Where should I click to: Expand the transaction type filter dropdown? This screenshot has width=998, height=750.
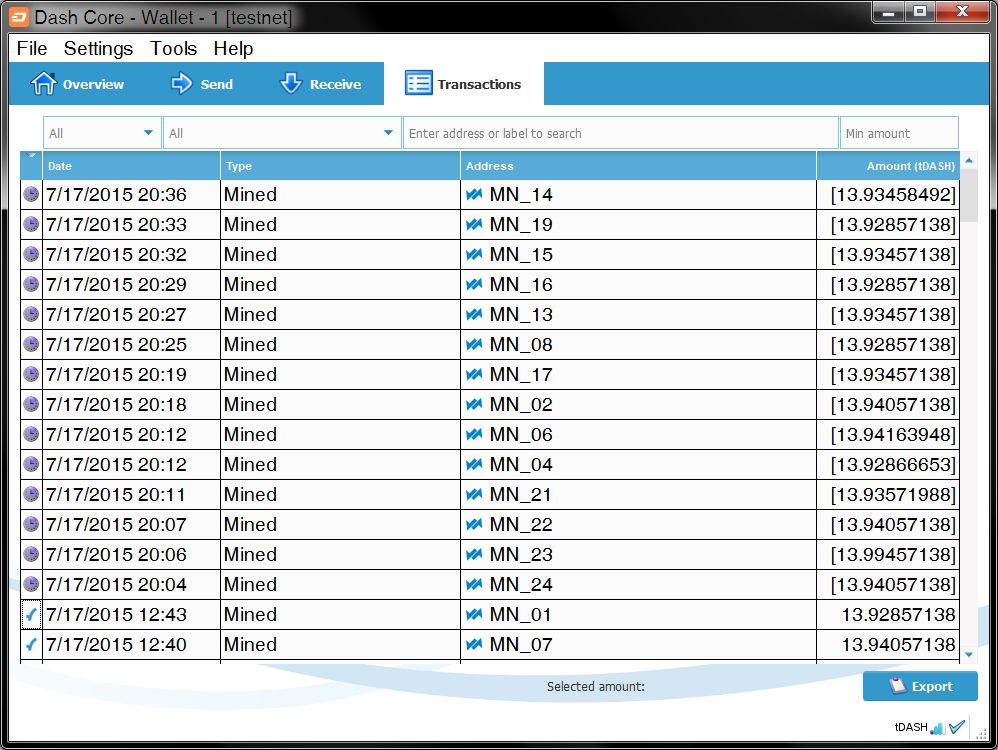pos(282,132)
